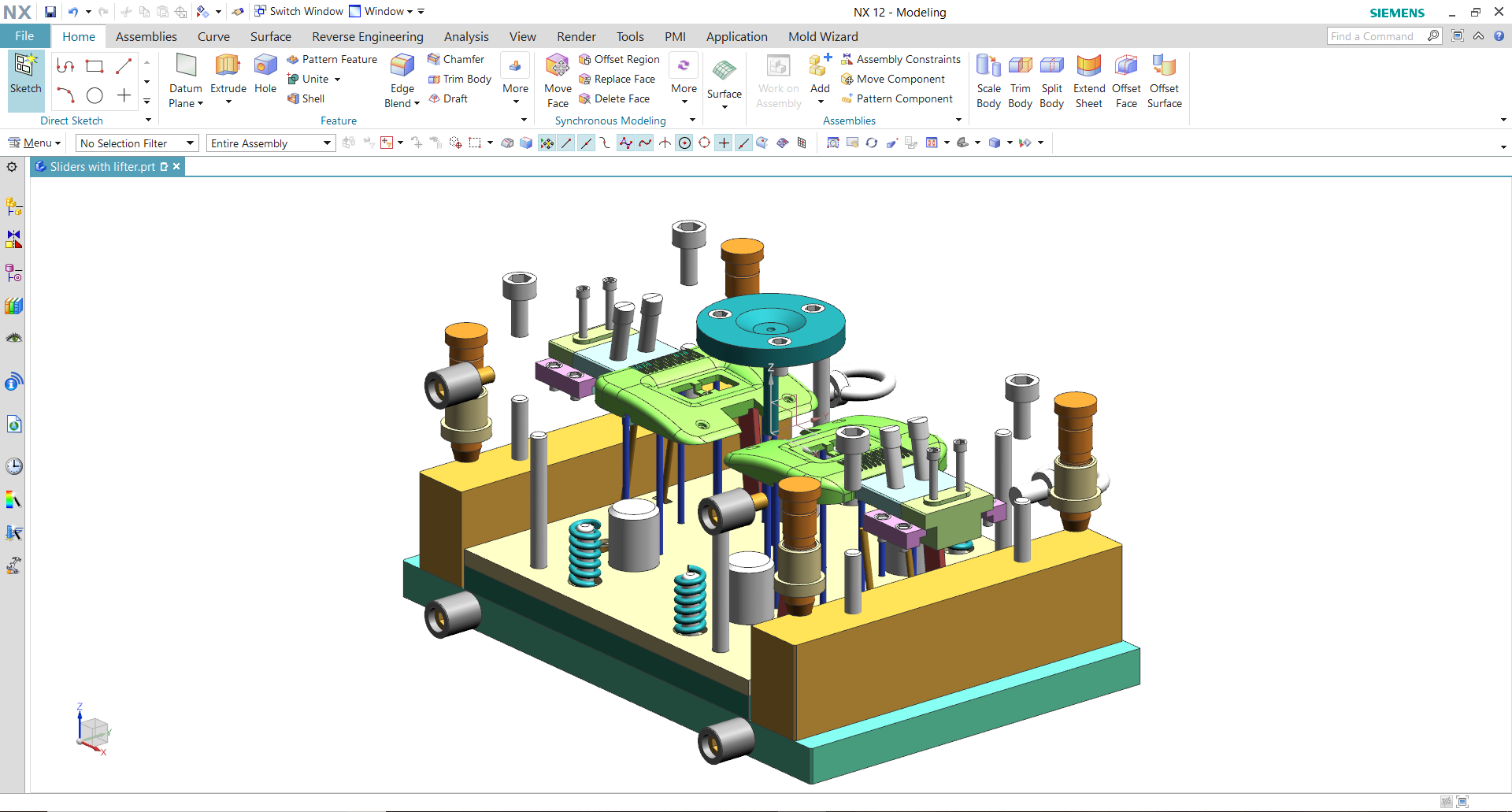Expand the Unite boolean dropdown arrow
The image size is (1512, 812).
337,79
